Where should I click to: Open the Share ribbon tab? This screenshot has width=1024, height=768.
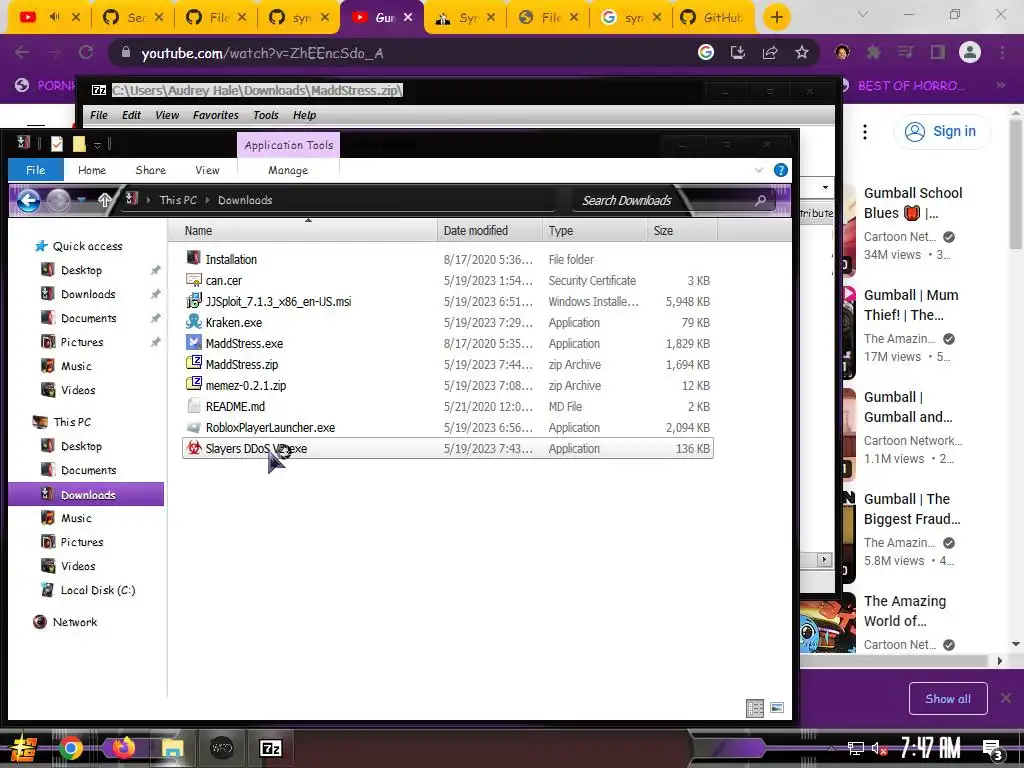(x=150, y=170)
